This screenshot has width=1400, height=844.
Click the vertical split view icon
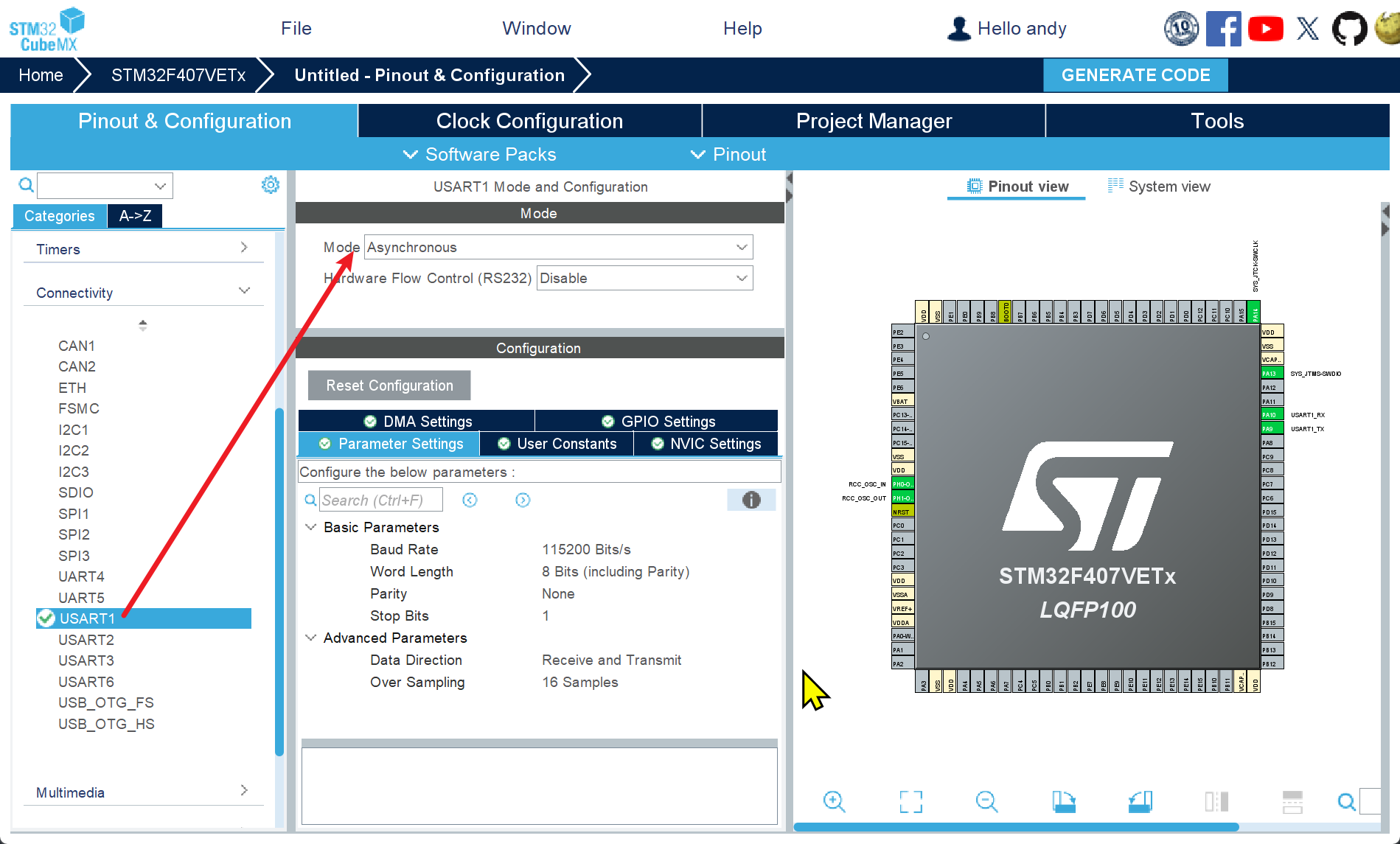[x=1216, y=801]
